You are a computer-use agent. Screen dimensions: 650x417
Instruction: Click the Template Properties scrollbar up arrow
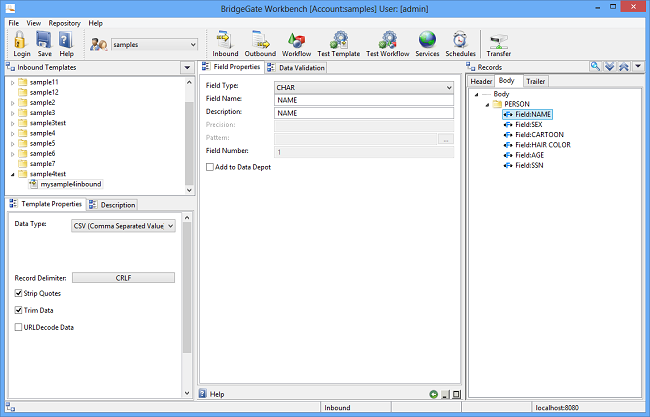point(187,218)
